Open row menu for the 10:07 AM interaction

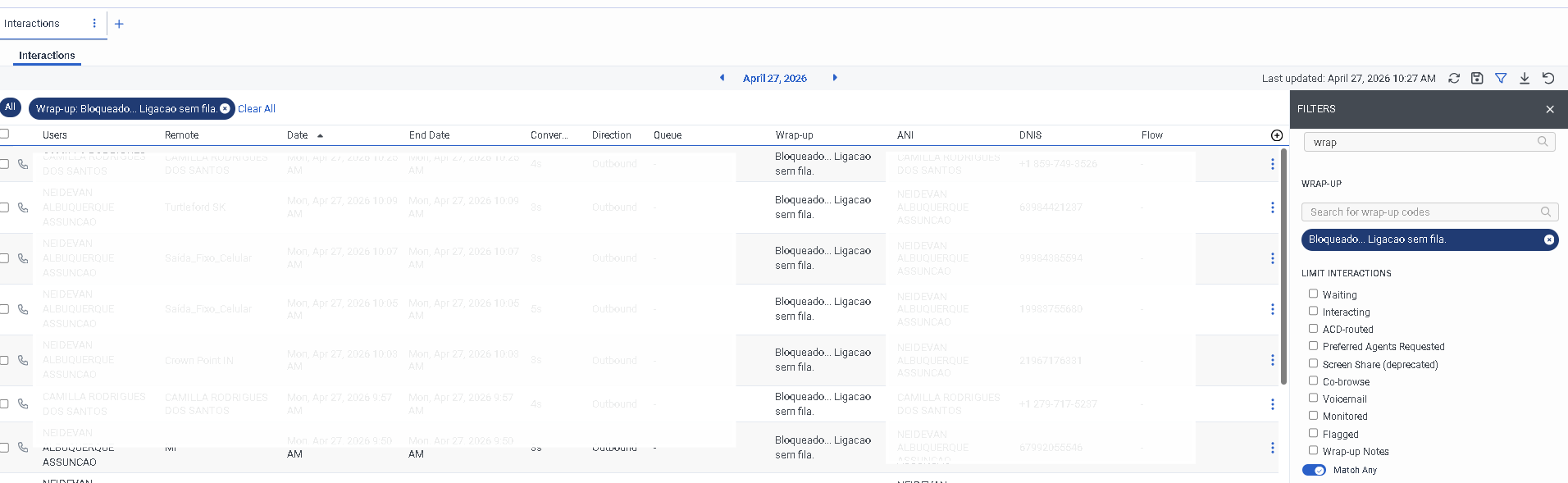click(1273, 258)
